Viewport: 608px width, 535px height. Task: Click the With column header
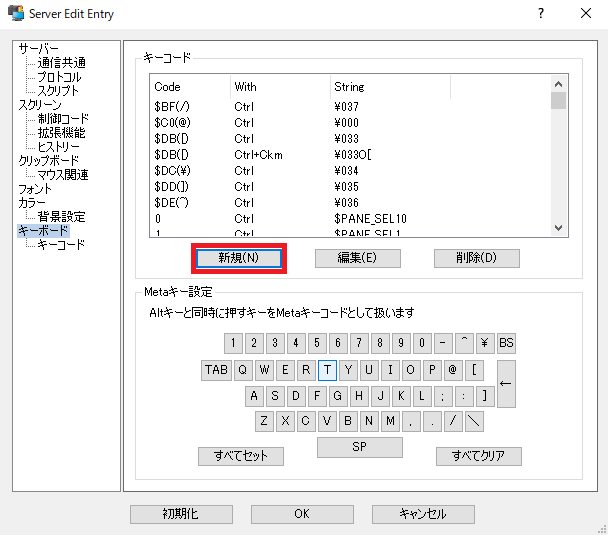coord(280,86)
